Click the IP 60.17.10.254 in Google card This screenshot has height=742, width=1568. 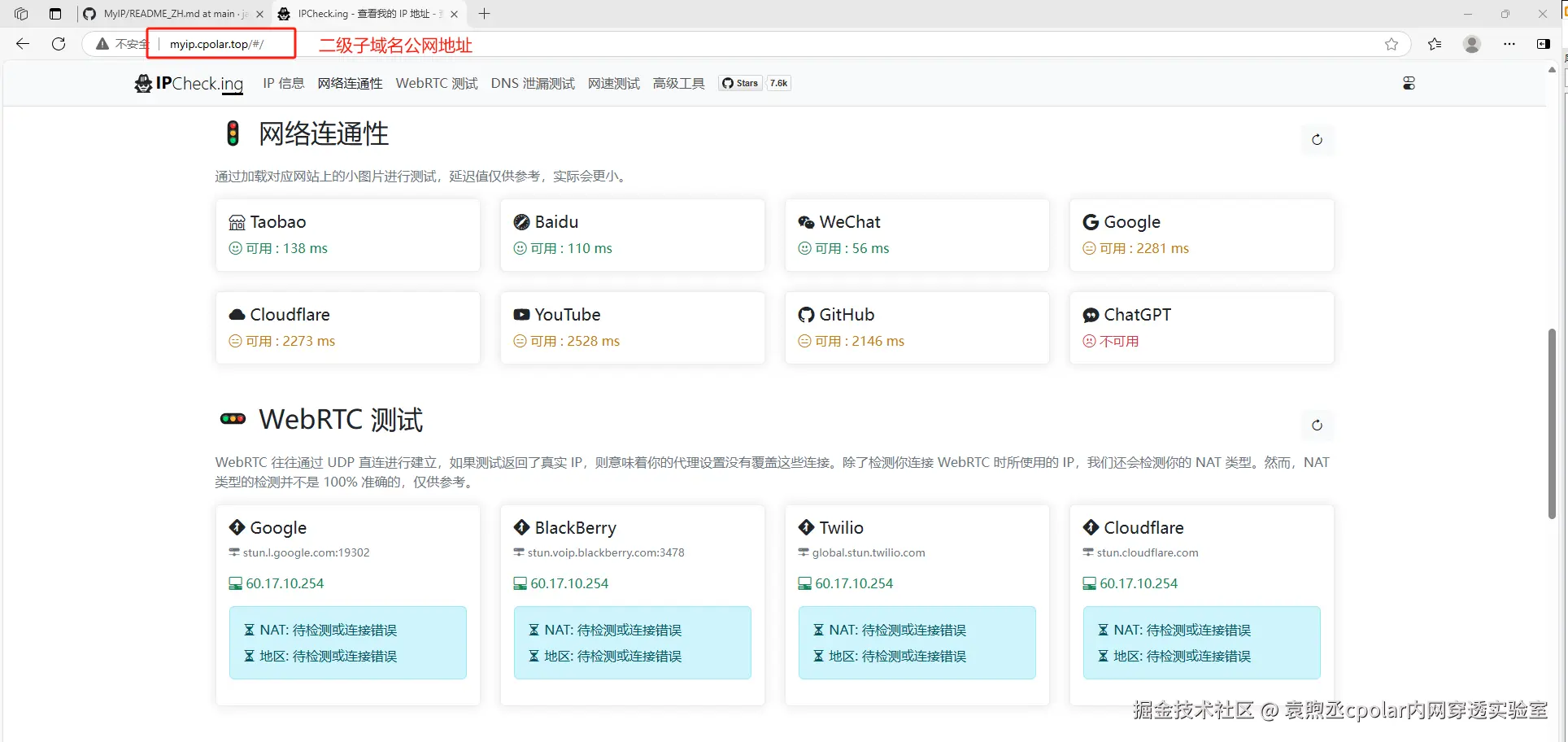coord(285,583)
